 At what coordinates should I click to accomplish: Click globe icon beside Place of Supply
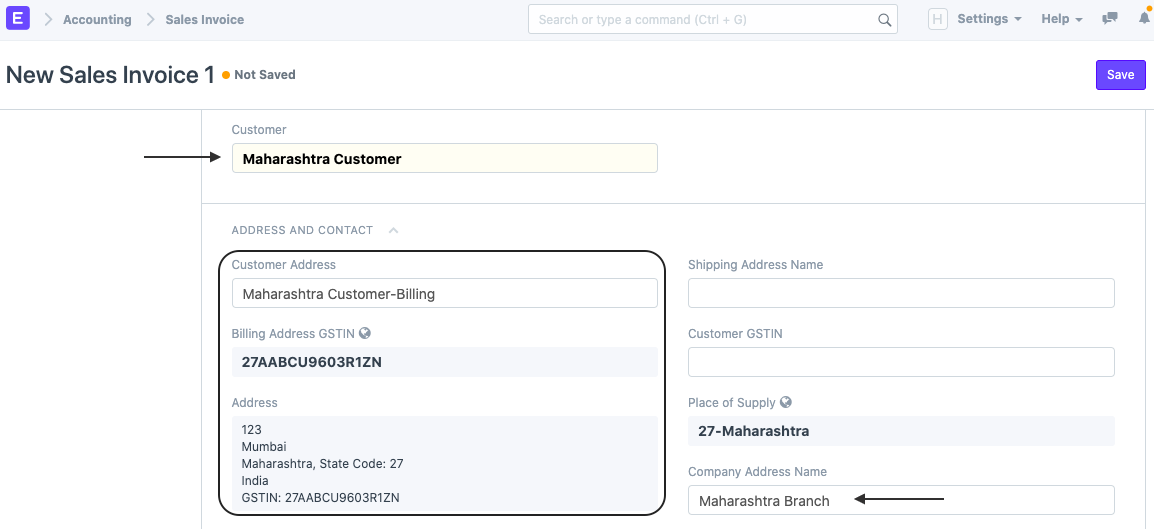pos(786,403)
